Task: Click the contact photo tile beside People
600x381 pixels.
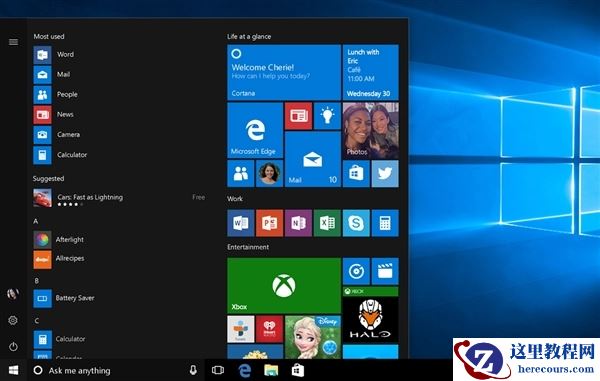Action: pos(269,174)
